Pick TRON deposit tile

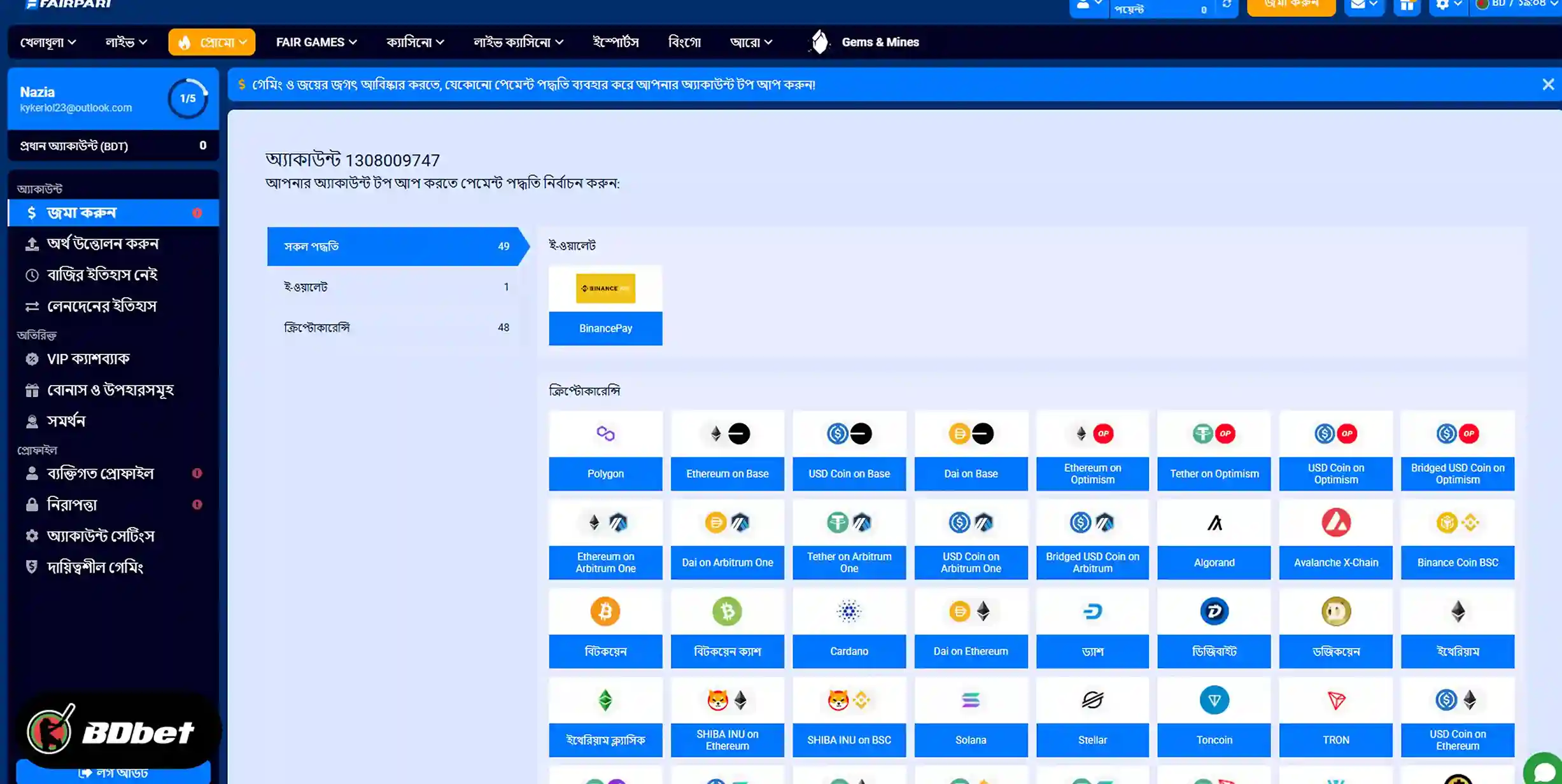pos(1335,717)
